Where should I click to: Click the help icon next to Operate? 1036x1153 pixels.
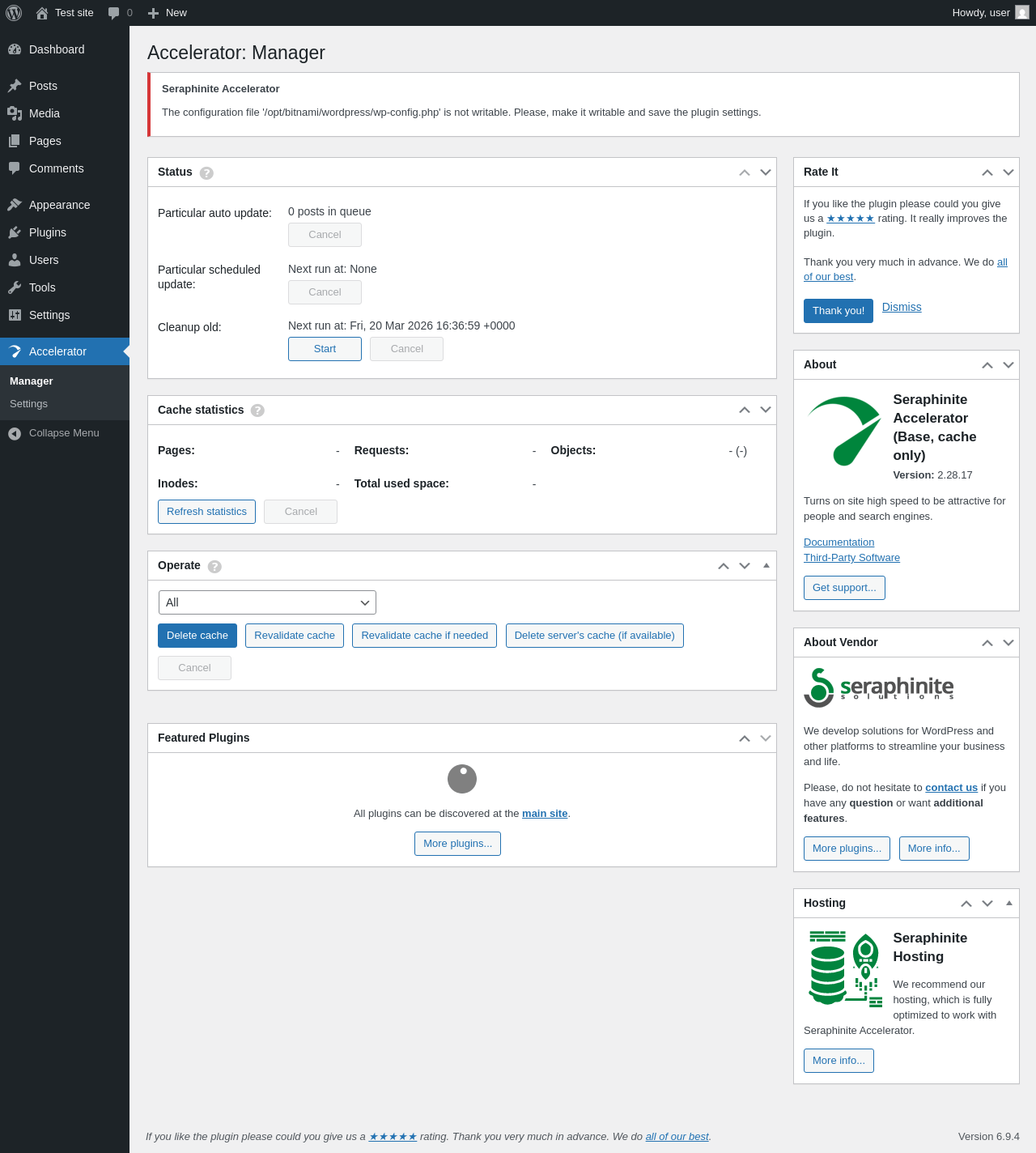(x=214, y=567)
